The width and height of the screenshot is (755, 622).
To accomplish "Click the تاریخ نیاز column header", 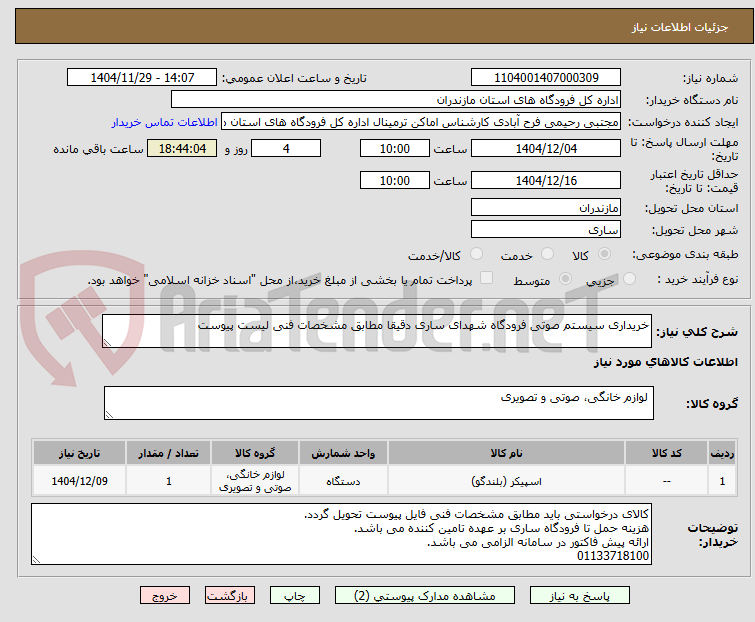I will tap(79, 453).
